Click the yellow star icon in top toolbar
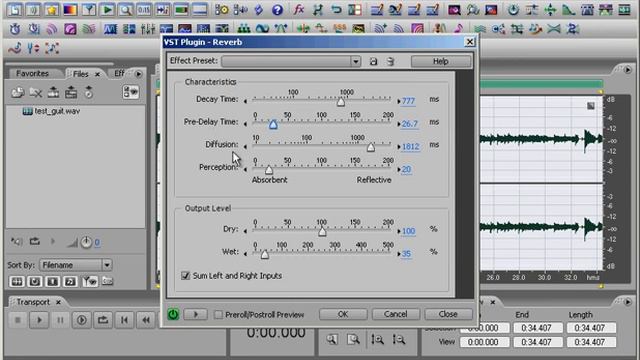 [51, 9]
